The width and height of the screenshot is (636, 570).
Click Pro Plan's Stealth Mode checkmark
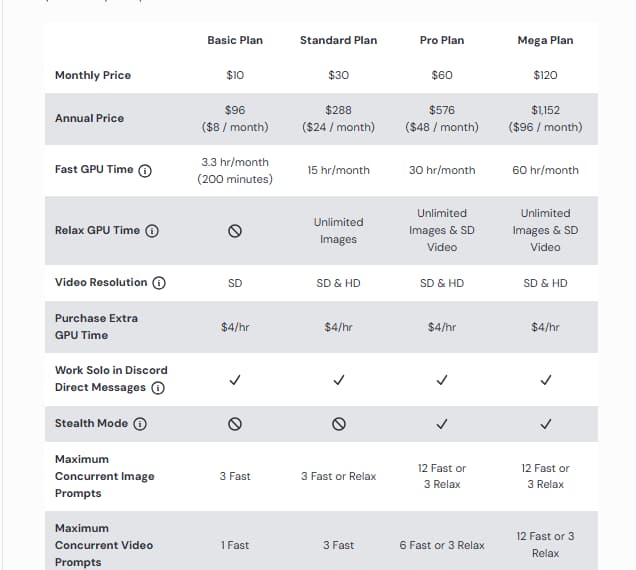click(x=442, y=424)
